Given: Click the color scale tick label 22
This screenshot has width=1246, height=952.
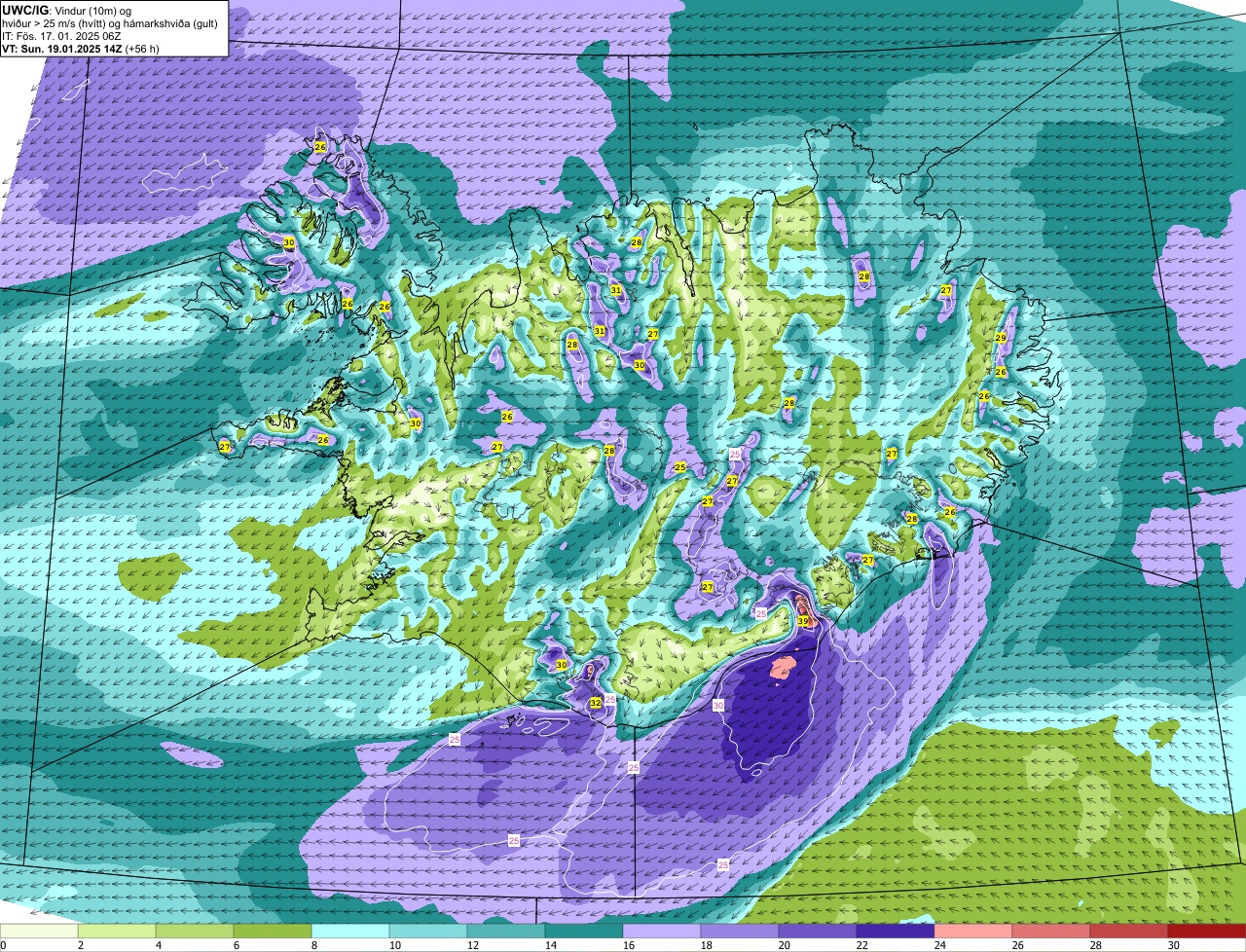Looking at the screenshot, I should point(862,945).
